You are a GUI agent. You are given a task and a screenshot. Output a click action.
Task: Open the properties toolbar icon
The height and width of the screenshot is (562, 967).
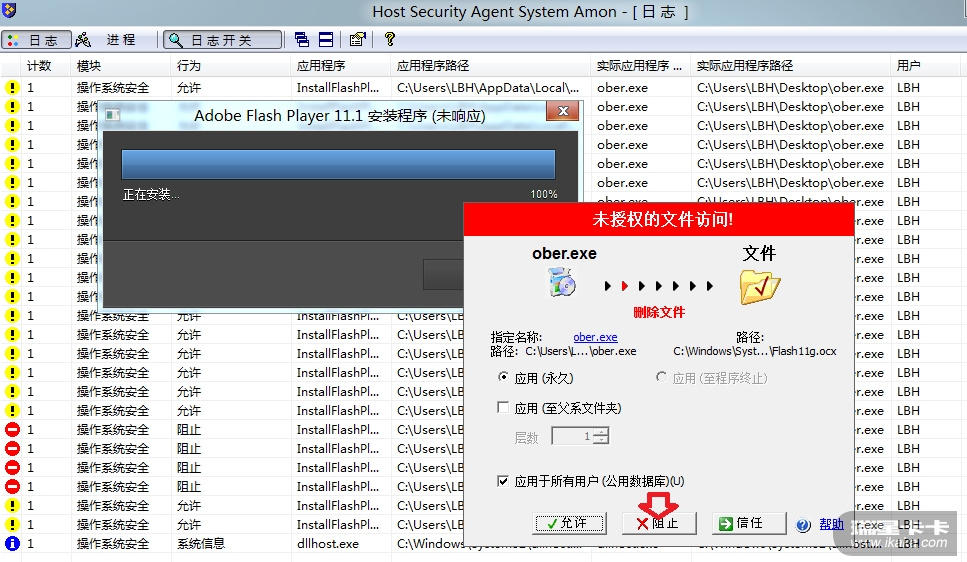(x=357, y=40)
